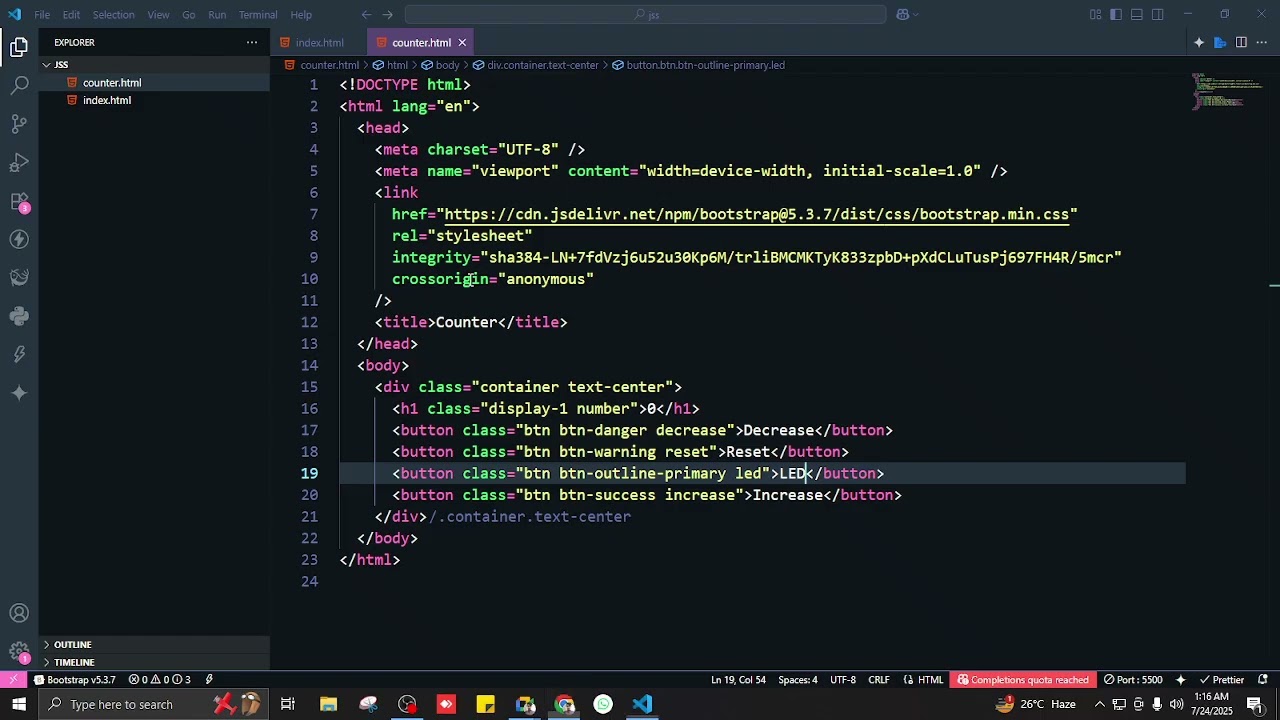Open the Source Control view
Screen dimensions: 1280x720
[19, 124]
